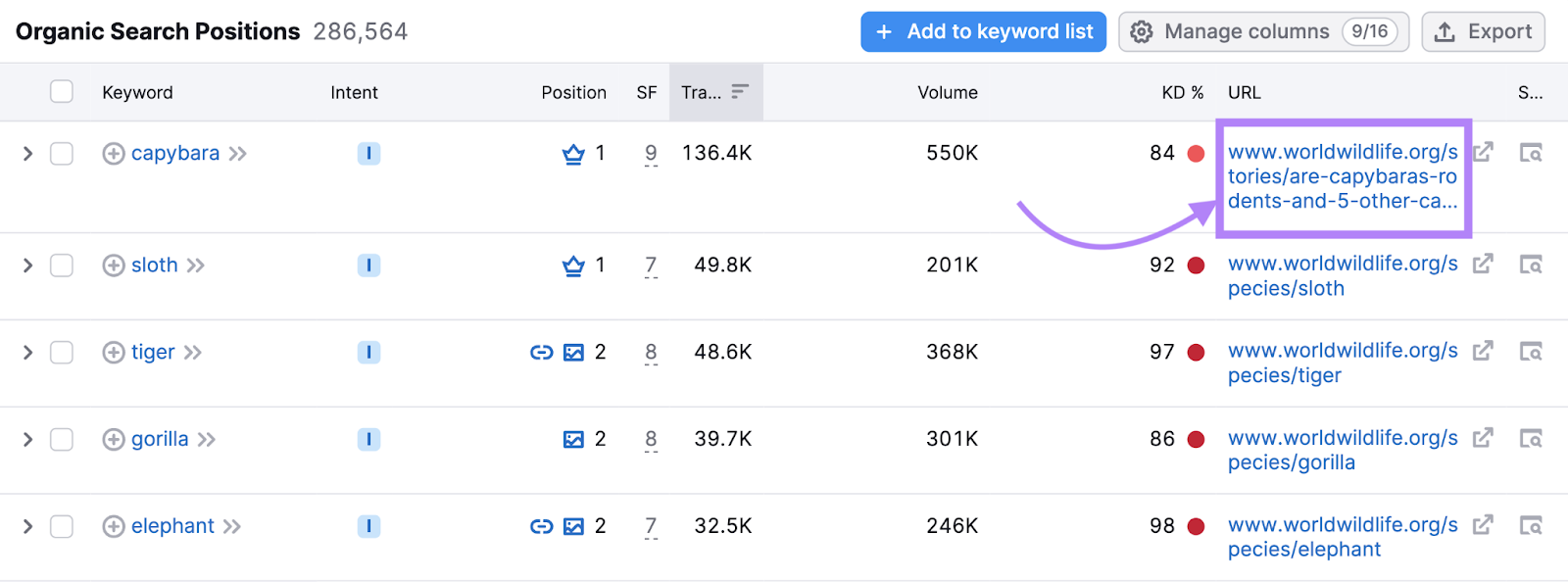Click Add to keyword list button
The image size is (1568, 582).
[983, 32]
